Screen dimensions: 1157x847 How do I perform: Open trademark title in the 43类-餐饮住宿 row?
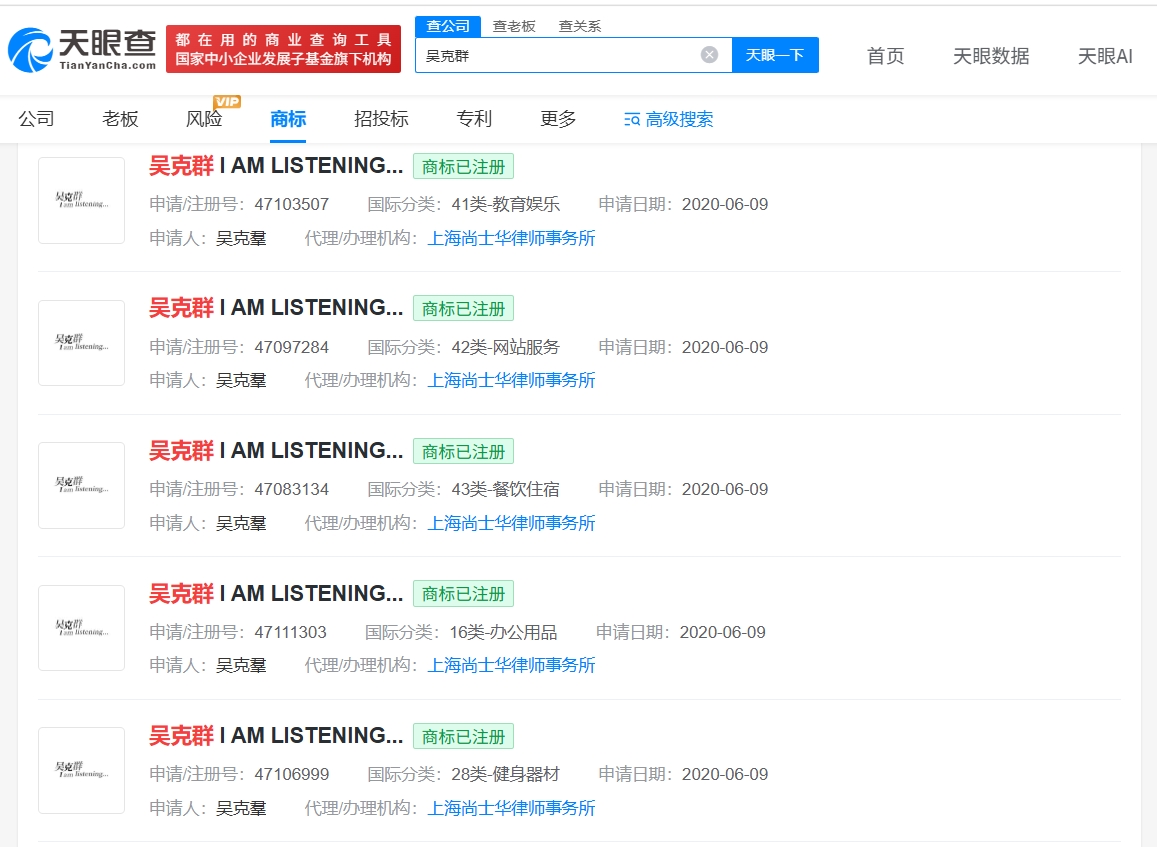276,450
